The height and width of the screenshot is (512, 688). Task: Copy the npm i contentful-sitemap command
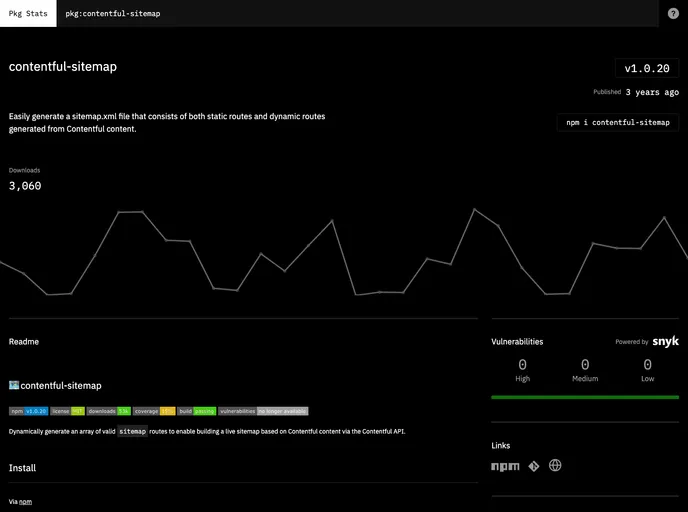pos(618,122)
